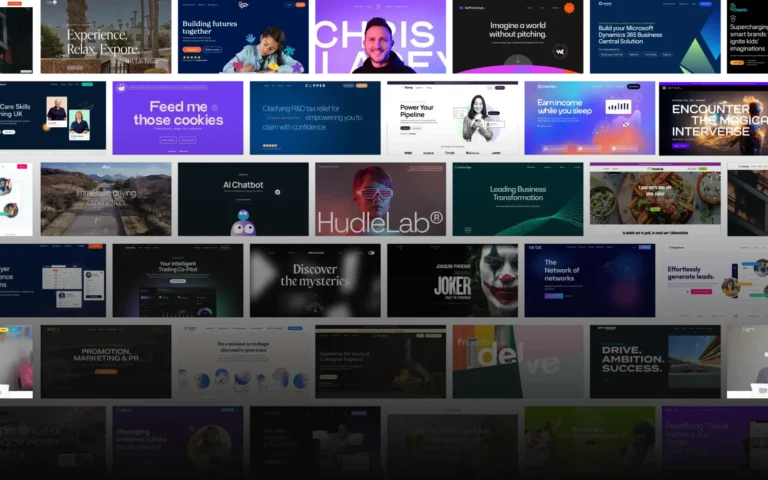
Task: Select the 'Feed me those cookies' thumbnail
Action: click(x=178, y=118)
